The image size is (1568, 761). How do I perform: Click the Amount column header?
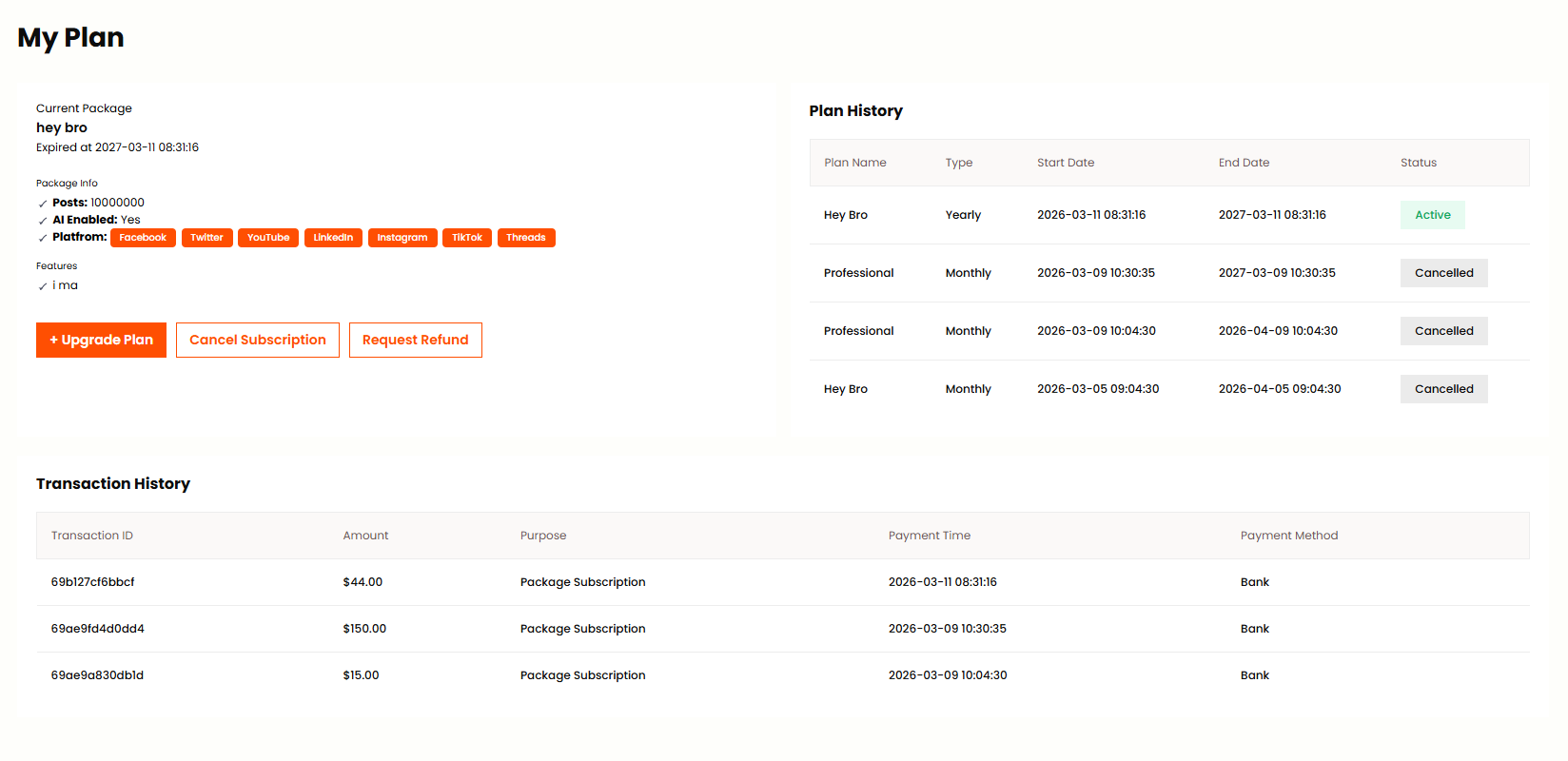click(365, 536)
